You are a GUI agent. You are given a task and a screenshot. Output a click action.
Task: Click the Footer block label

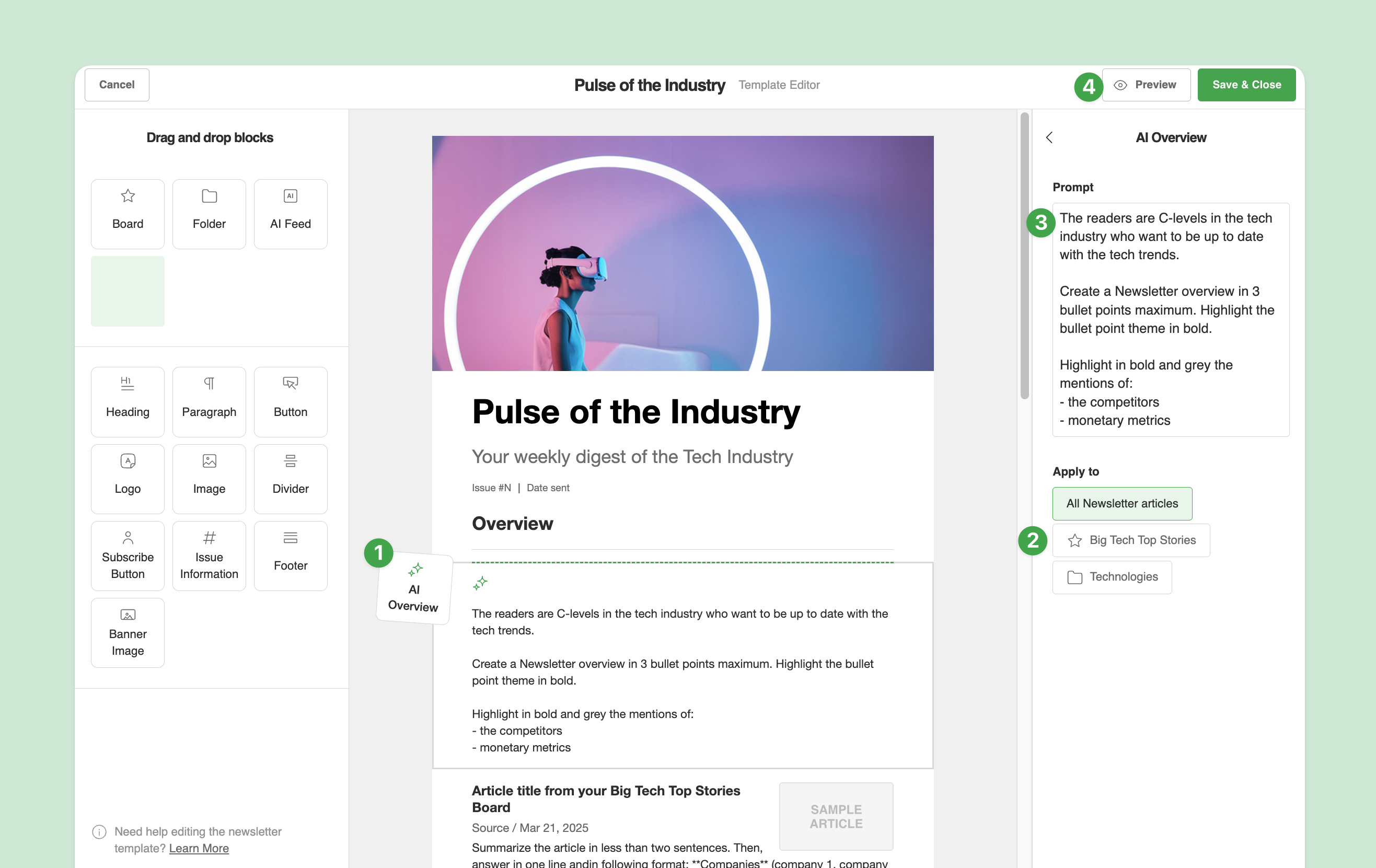(x=290, y=566)
